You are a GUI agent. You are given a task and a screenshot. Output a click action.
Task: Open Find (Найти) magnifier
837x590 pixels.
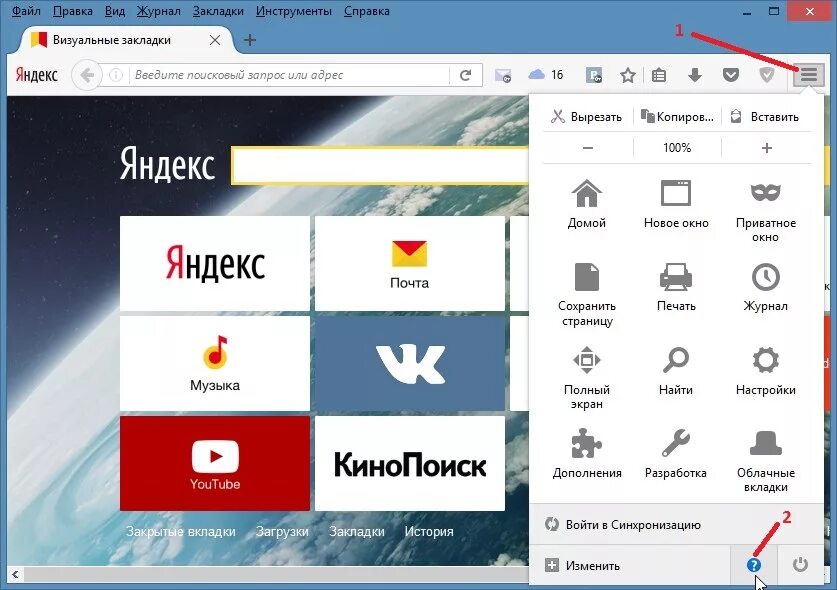coord(676,360)
